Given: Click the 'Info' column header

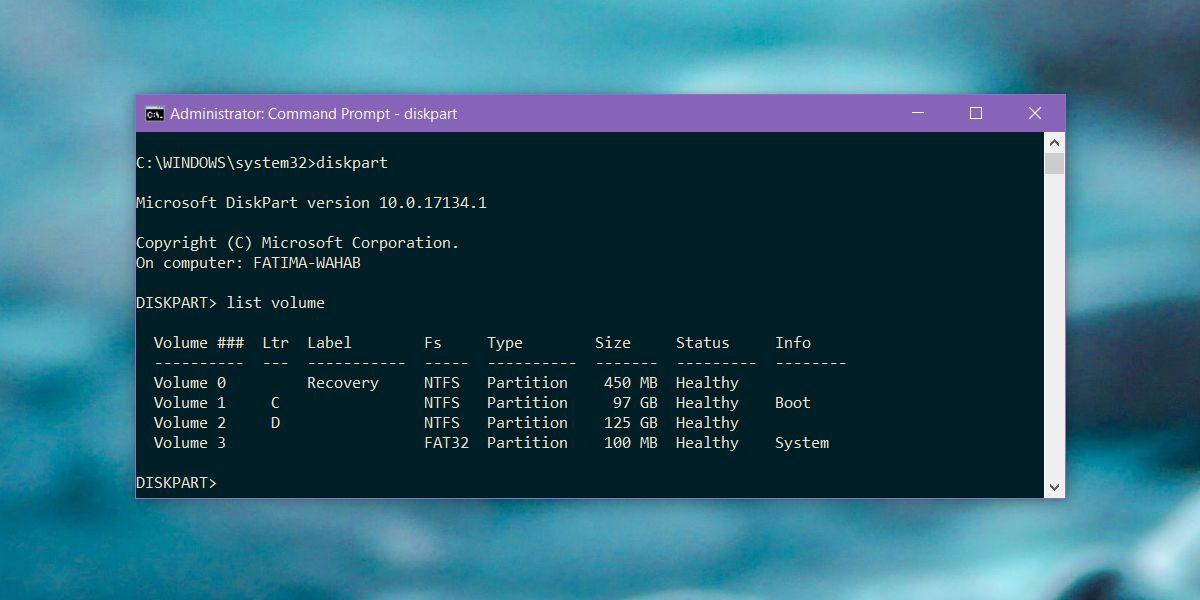Looking at the screenshot, I should [x=793, y=343].
